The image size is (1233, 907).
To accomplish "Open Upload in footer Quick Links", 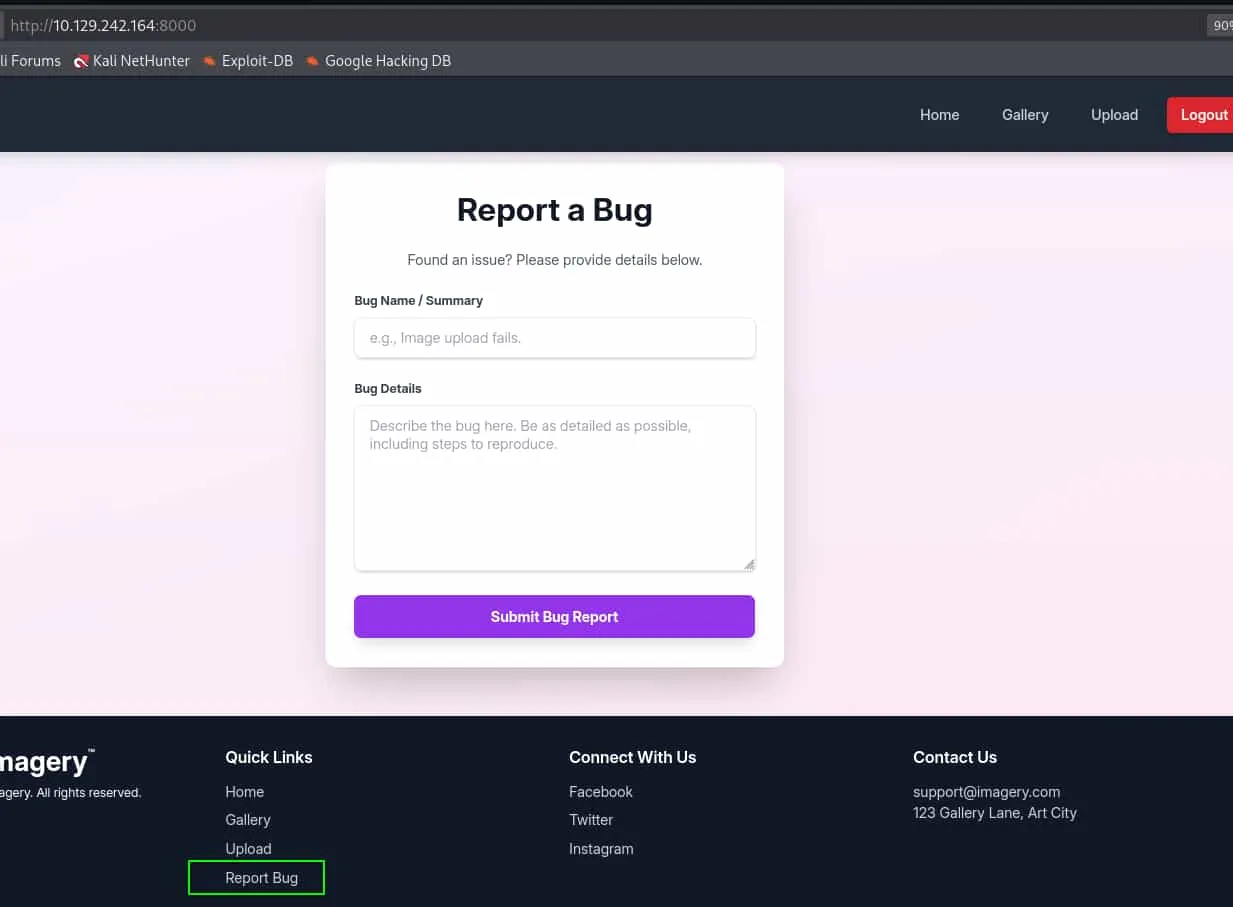I will [248, 849].
